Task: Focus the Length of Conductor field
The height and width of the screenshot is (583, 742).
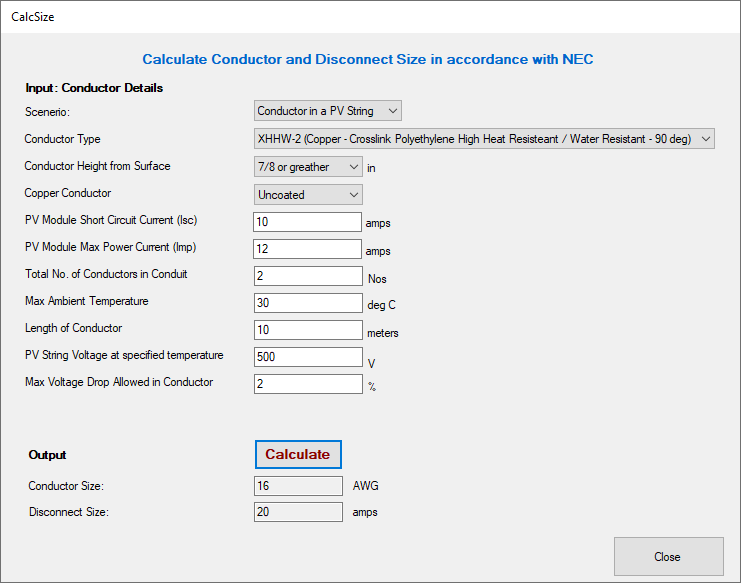Action: pyautogui.click(x=308, y=330)
